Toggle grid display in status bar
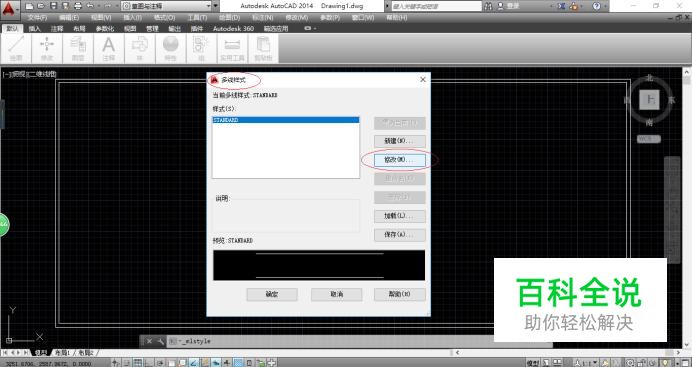 pos(138,363)
